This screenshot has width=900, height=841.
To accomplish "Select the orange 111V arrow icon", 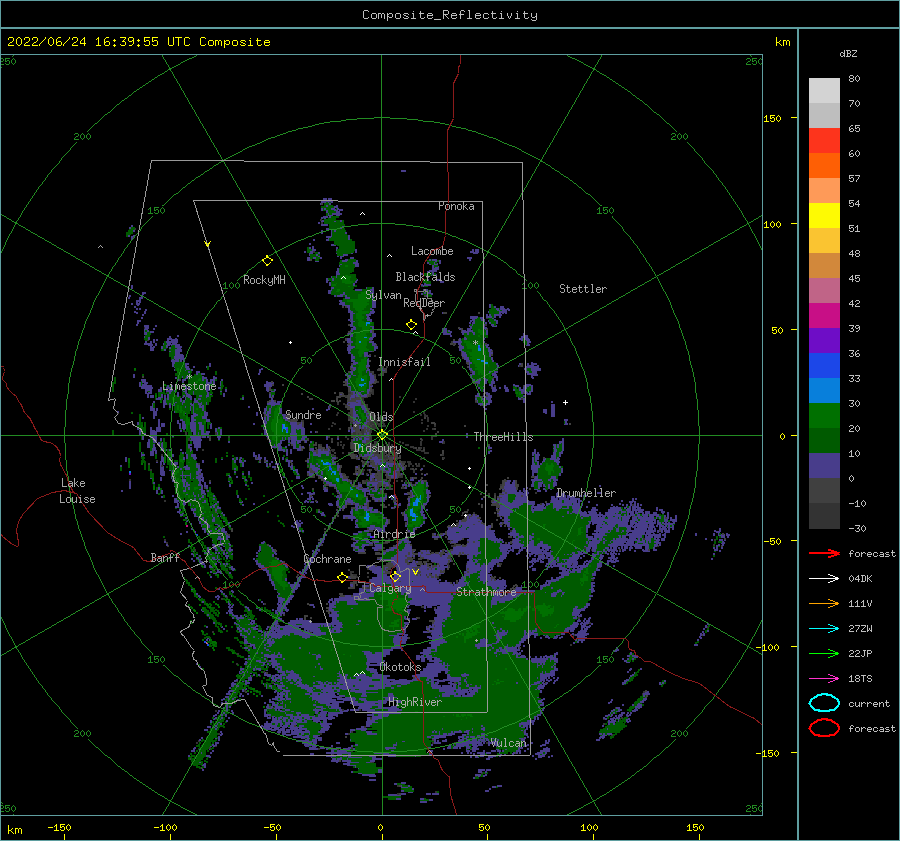I will pyautogui.click(x=824, y=603).
